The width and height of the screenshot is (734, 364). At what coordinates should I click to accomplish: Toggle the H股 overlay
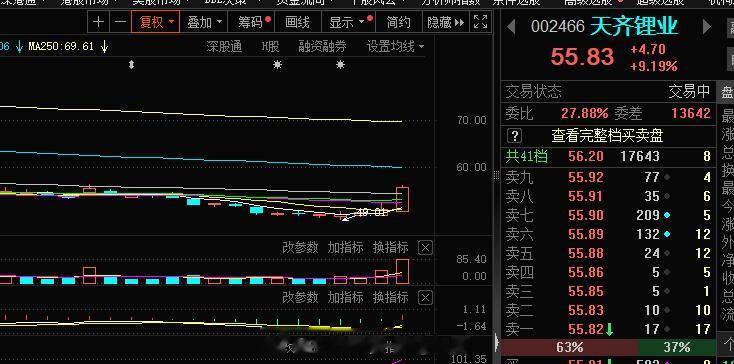pos(270,47)
